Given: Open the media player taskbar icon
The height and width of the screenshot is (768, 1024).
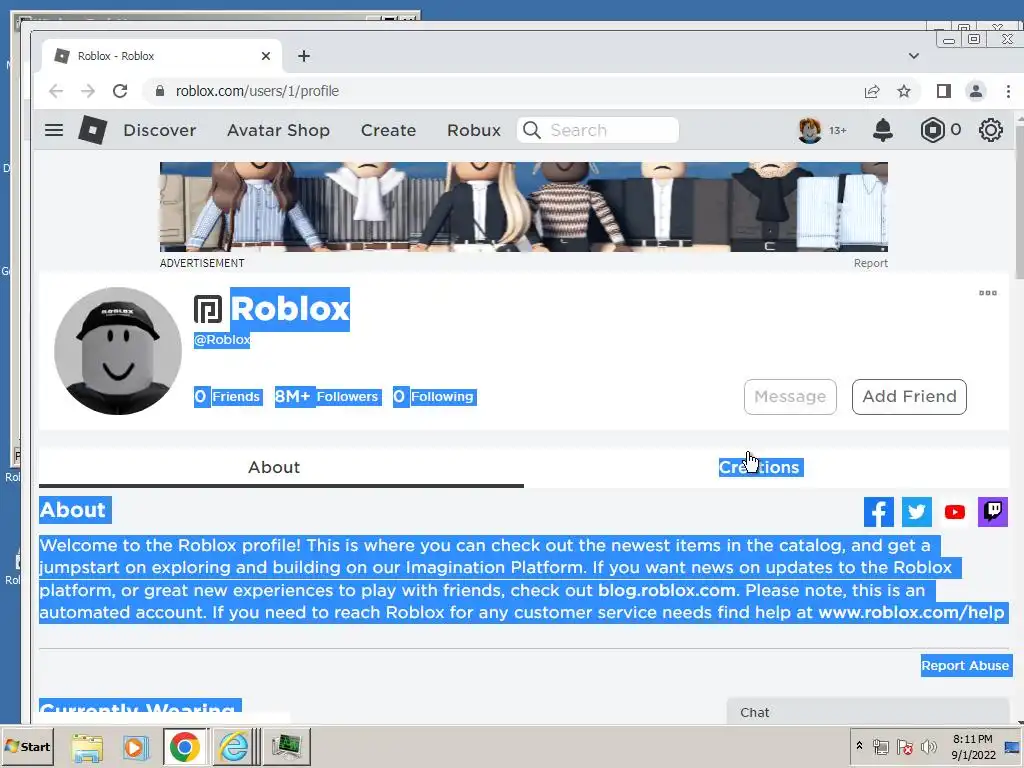Looking at the screenshot, I should coord(135,746).
